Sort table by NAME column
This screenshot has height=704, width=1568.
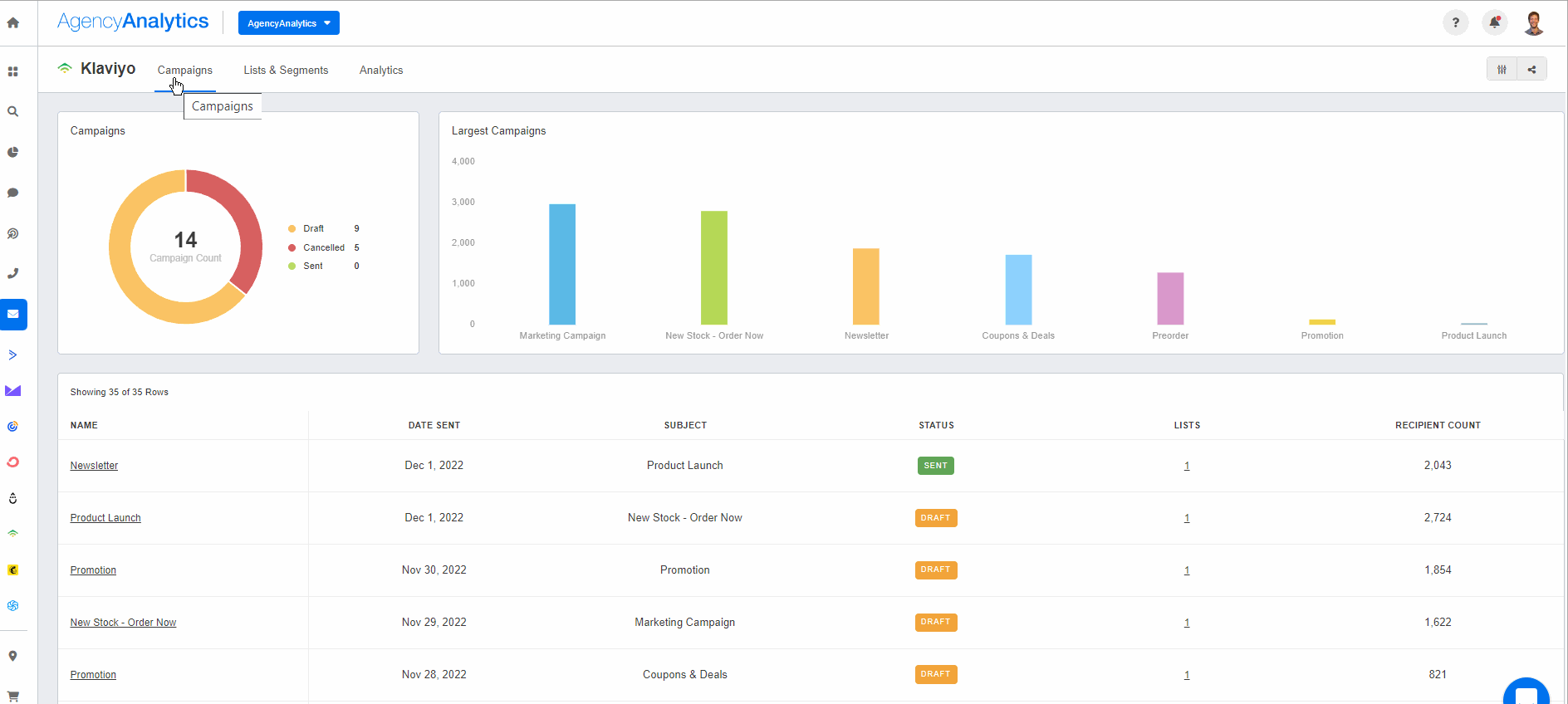(84, 425)
